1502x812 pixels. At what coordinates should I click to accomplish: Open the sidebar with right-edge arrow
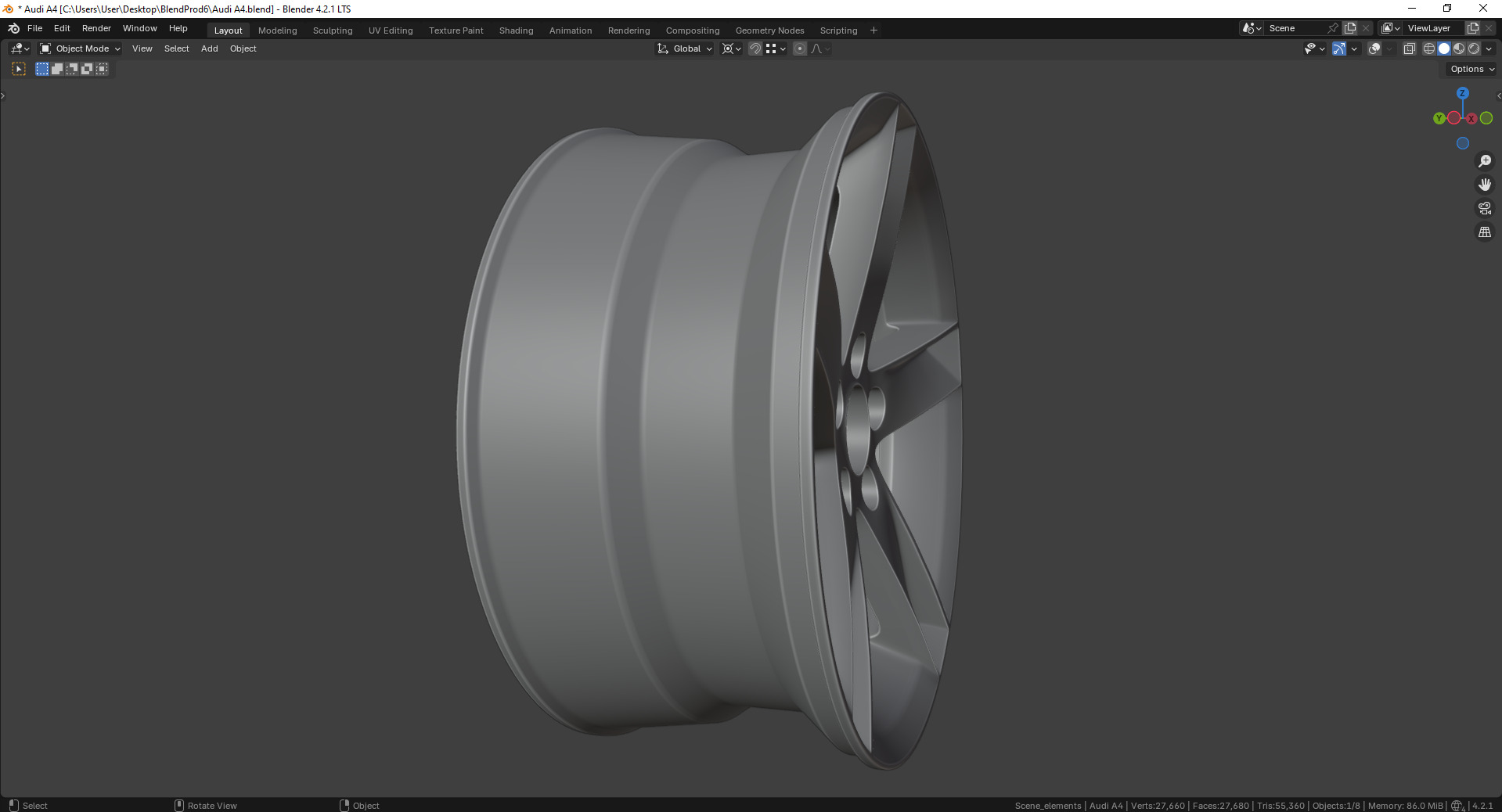pos(1498,95)
